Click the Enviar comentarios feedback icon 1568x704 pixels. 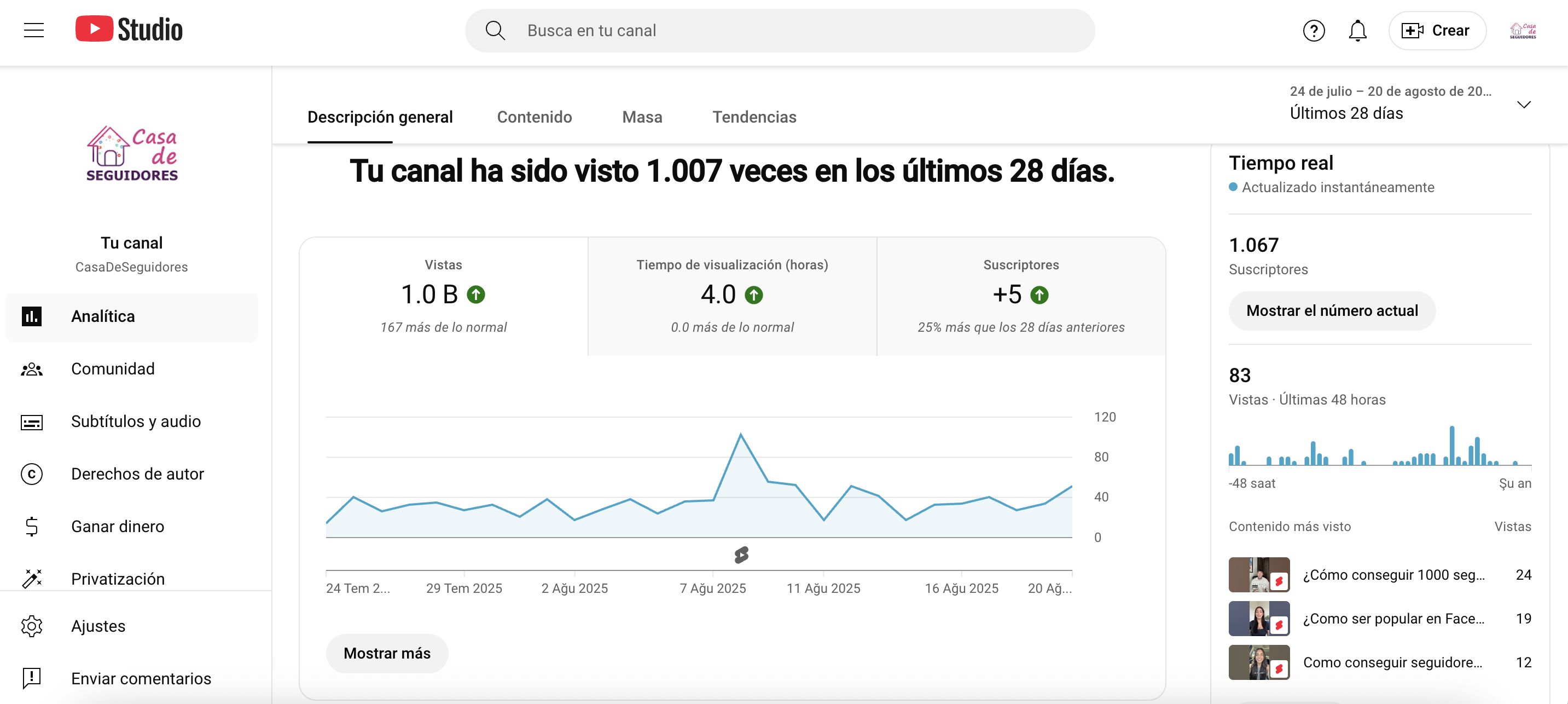32,678
